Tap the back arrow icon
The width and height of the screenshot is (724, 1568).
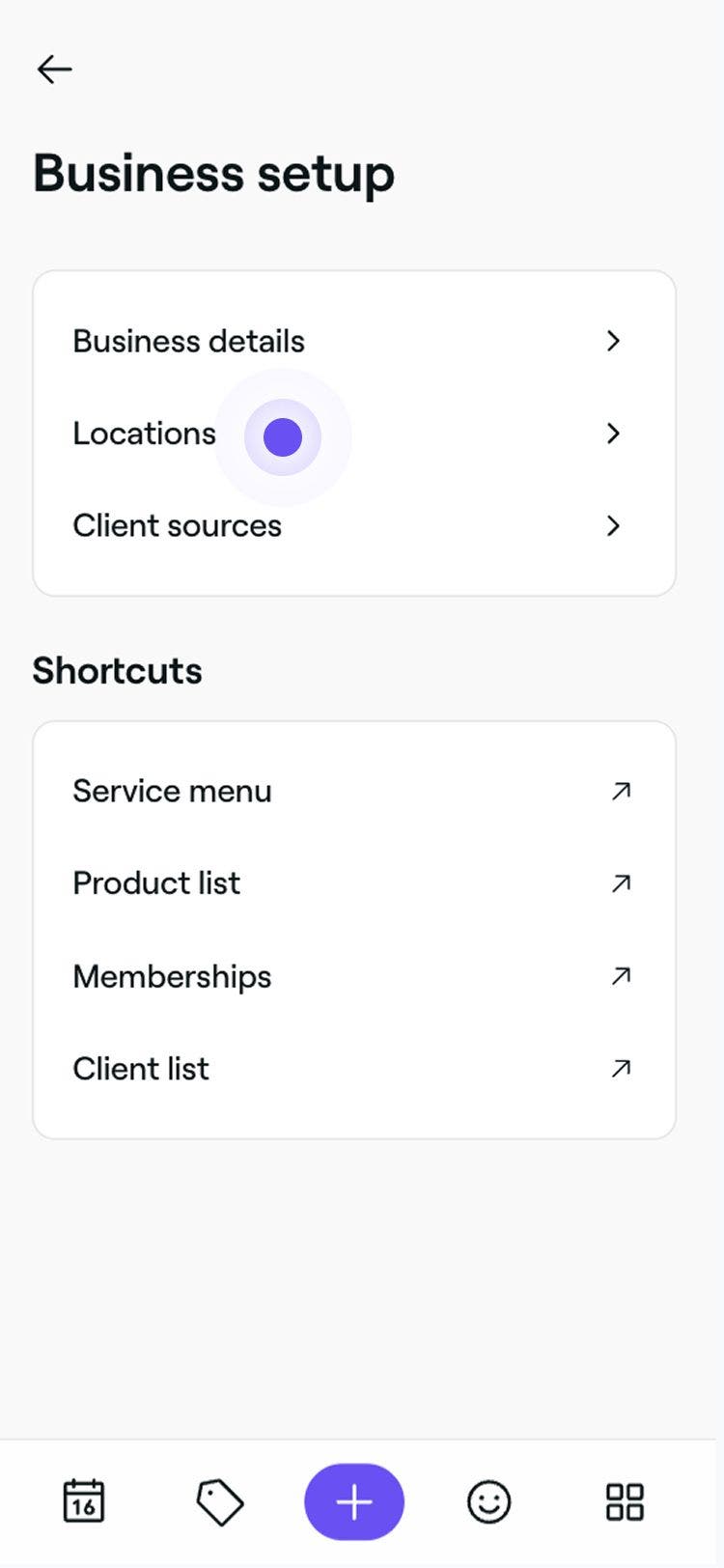[x=55, y=70]
